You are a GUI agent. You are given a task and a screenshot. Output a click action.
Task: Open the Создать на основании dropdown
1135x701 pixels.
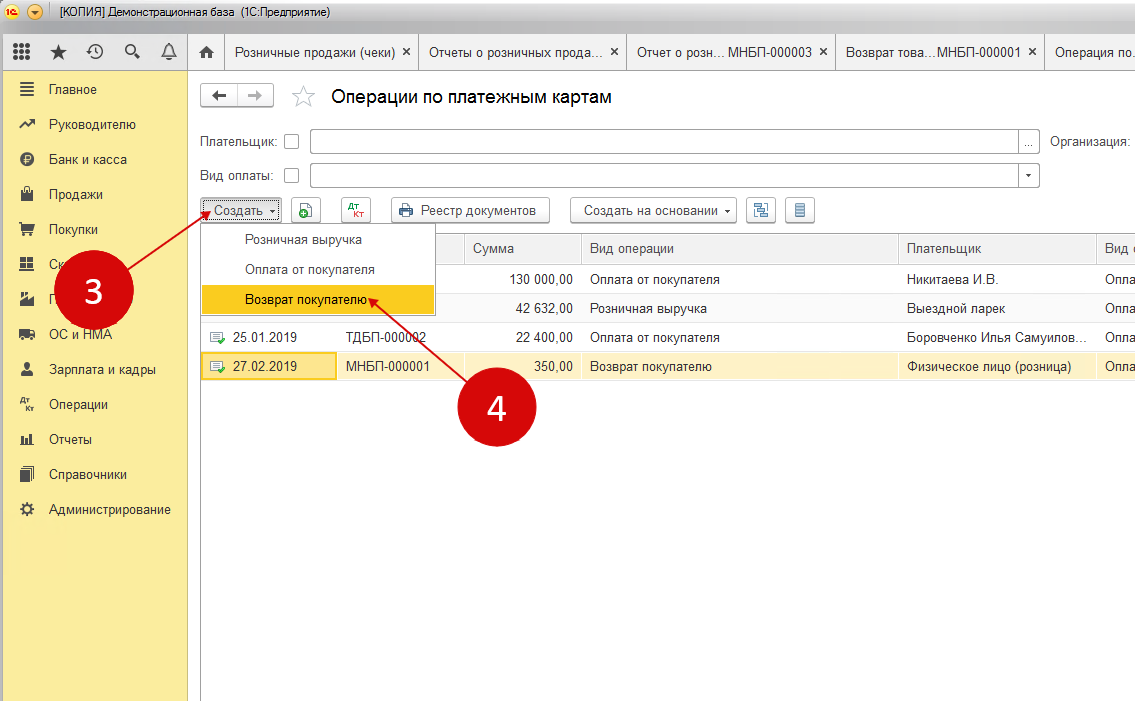pyautogui.click(x=653, y=210)
